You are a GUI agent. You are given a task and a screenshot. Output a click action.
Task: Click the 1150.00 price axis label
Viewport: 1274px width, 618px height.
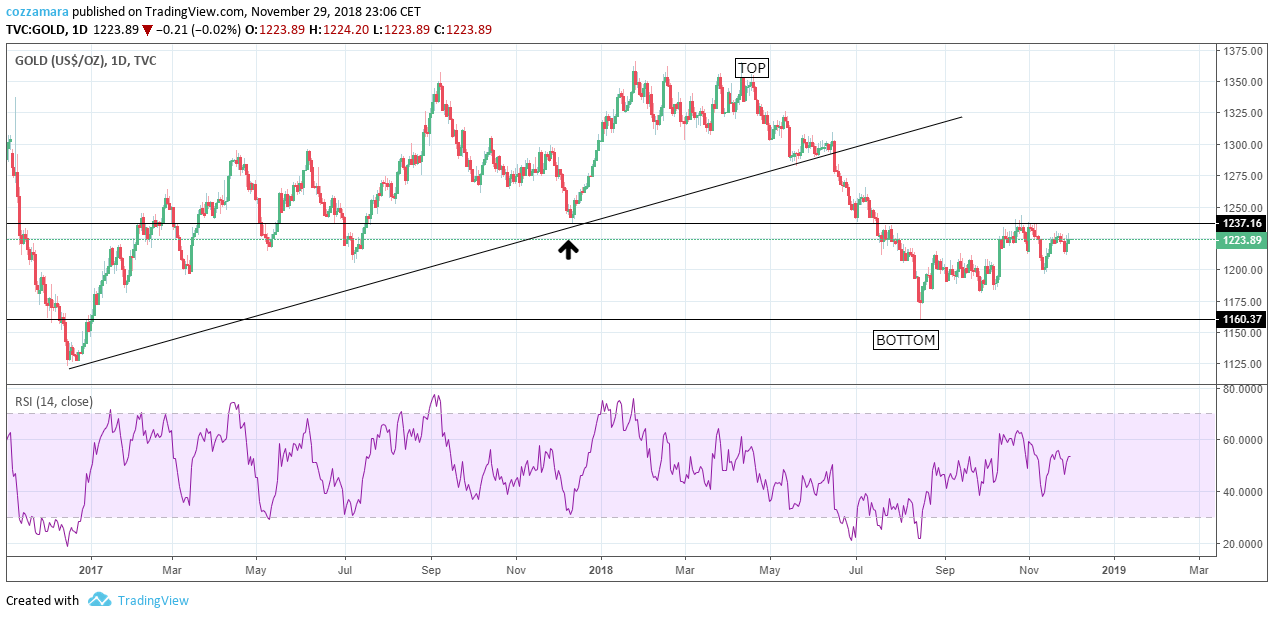[x=1241, y=333]
